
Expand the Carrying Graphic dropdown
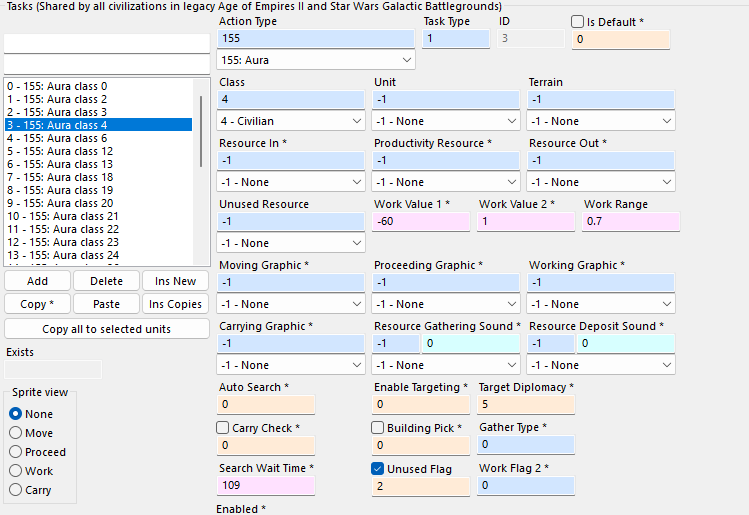(290, 365)
